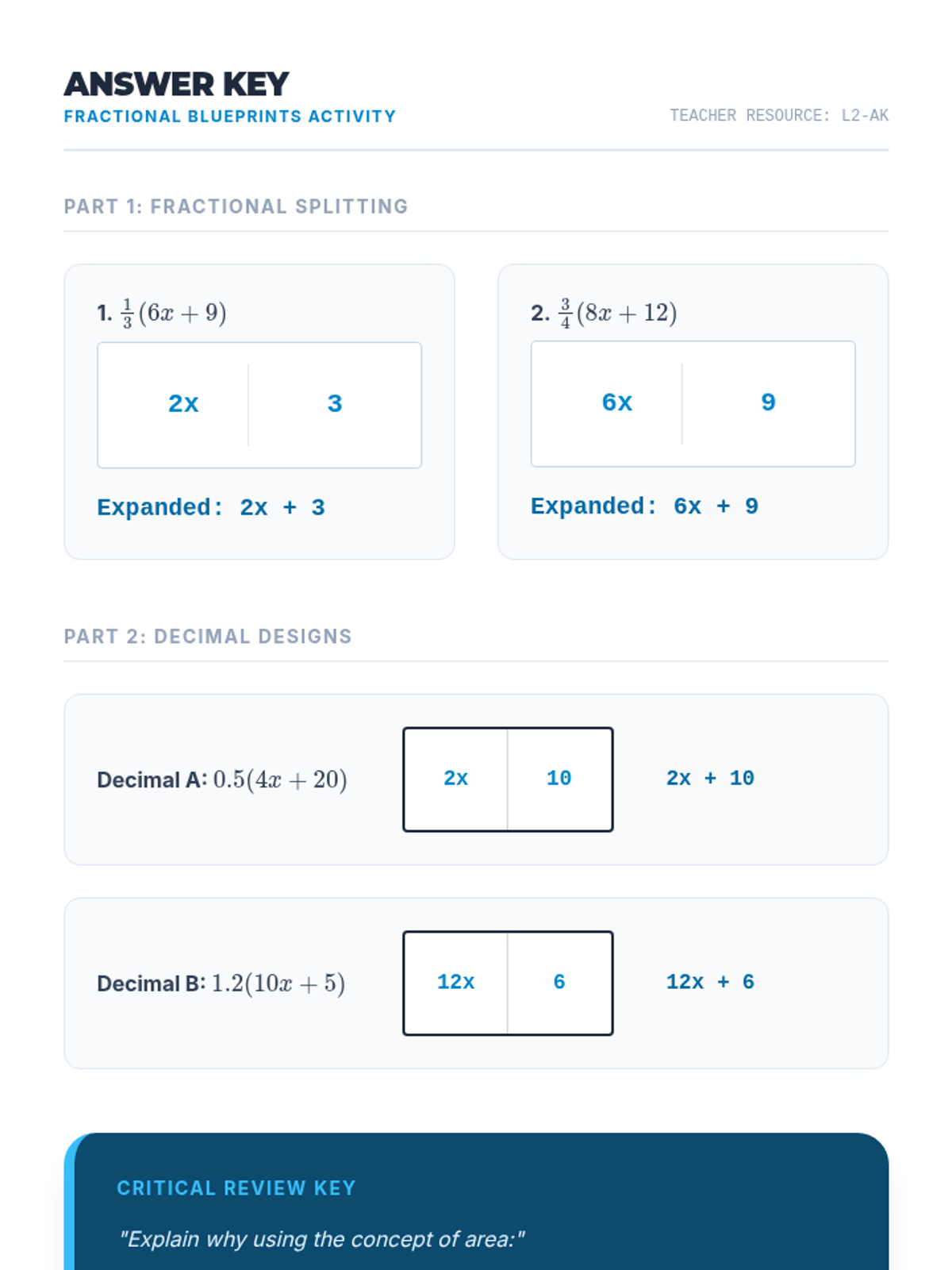
Task: Select the 2x cell in problem 1 diagram
Action: [x=183, y=404]
